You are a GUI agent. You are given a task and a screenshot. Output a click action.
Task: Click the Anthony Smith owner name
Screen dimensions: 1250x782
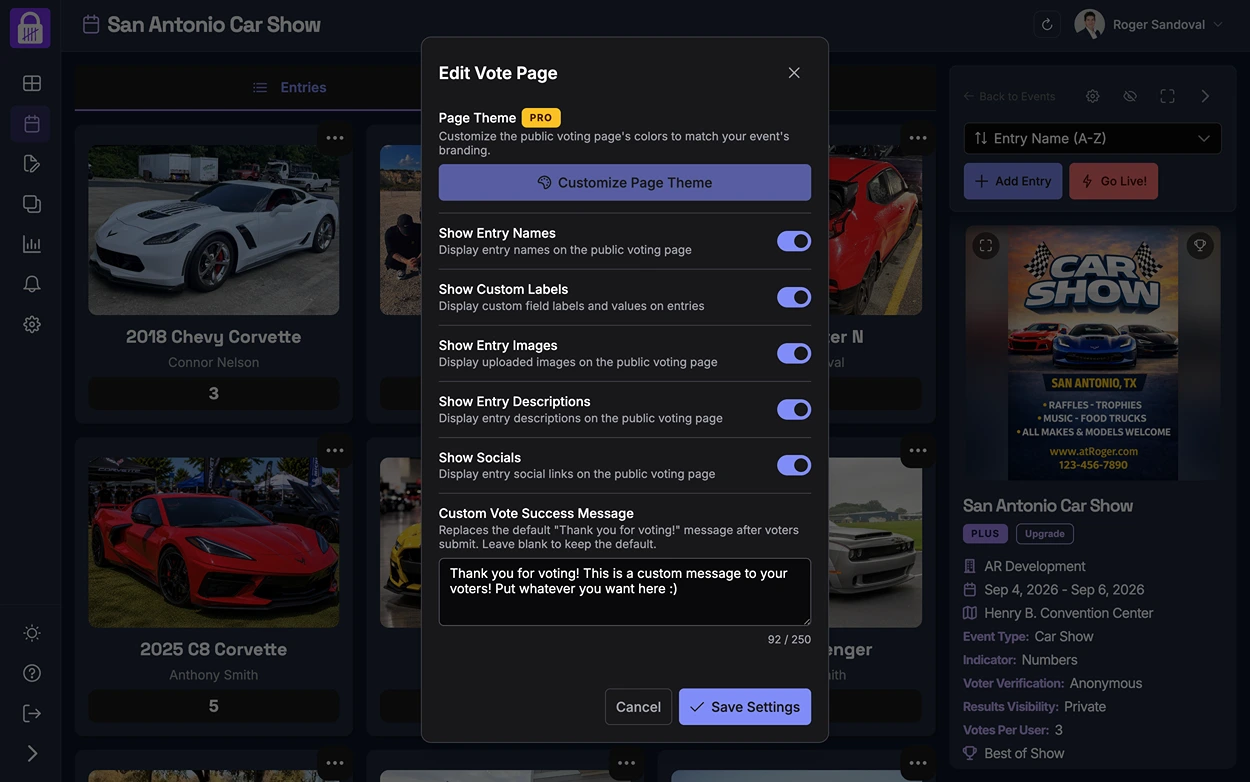214,675
